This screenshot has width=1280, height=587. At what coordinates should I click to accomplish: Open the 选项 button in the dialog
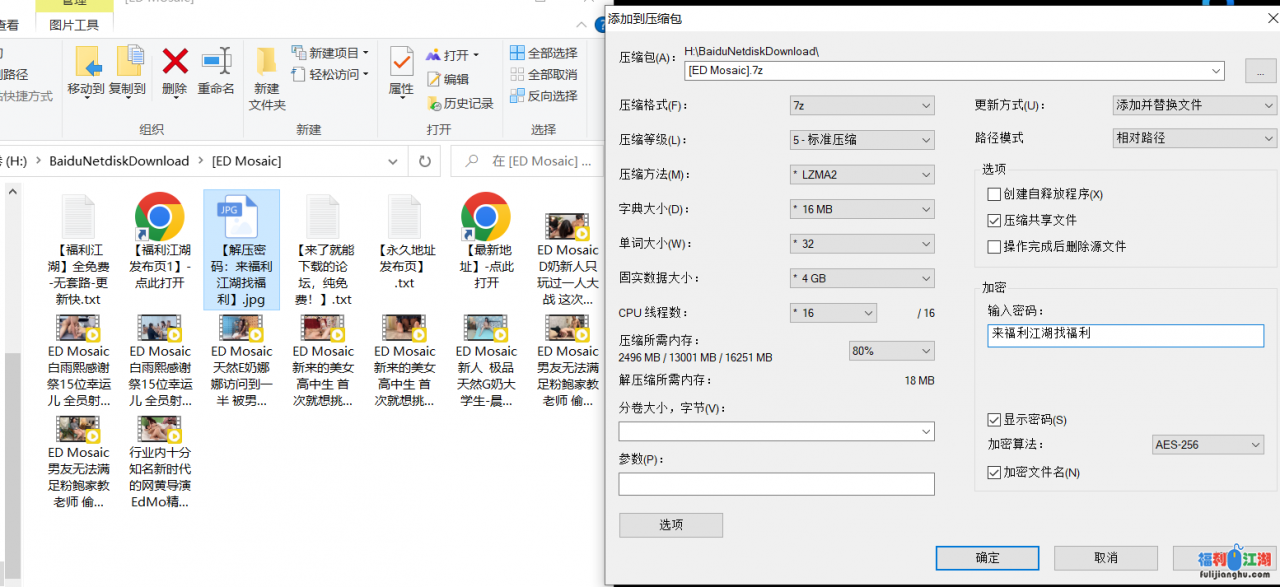tap(670, 524)
